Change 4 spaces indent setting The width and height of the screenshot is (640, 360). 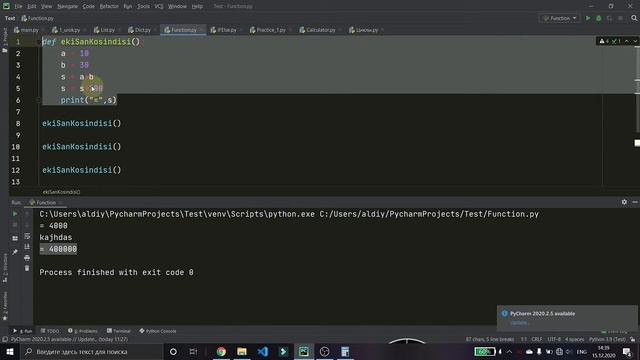click(574, 340)
